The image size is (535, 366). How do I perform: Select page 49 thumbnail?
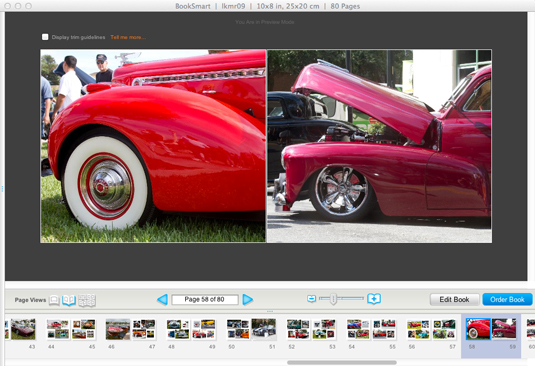click(204, 329)
